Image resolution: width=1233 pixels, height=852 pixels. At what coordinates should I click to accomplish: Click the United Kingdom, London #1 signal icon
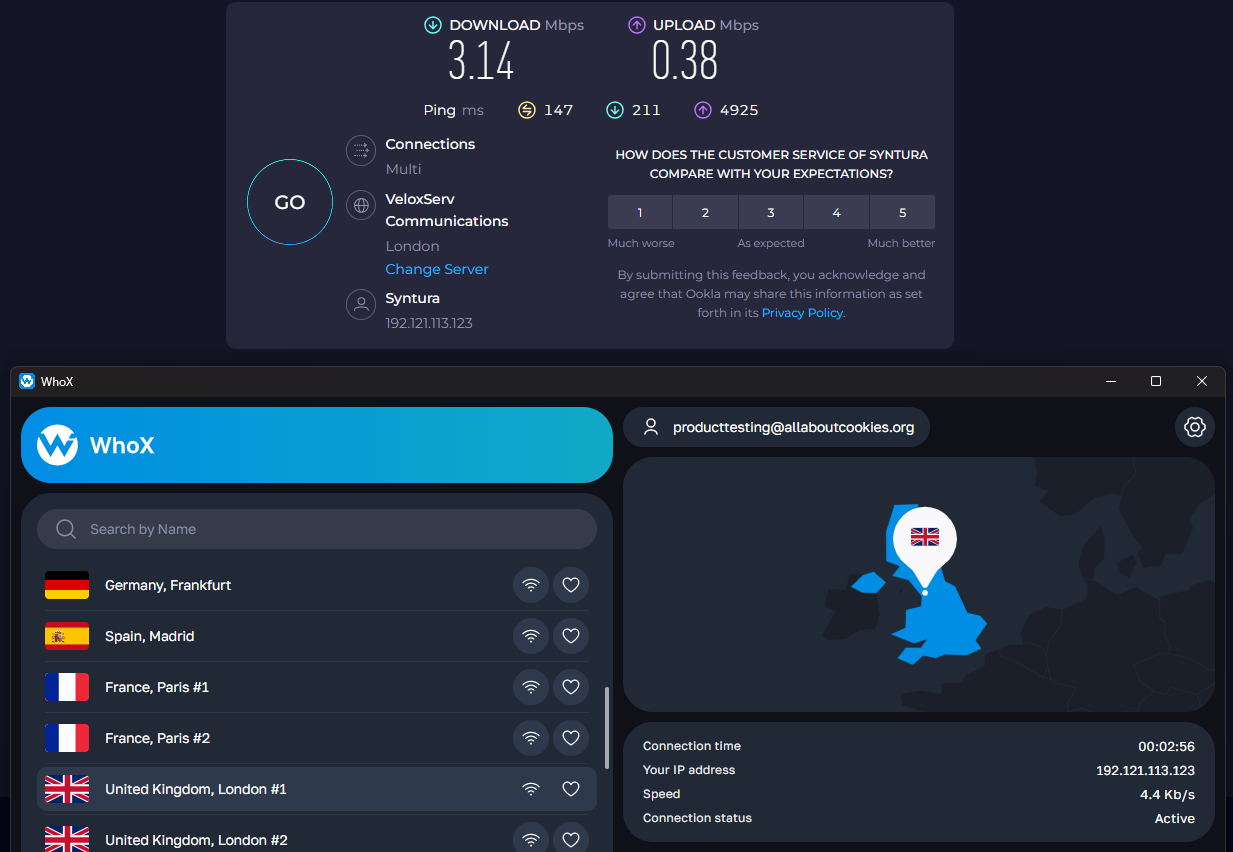531,789
